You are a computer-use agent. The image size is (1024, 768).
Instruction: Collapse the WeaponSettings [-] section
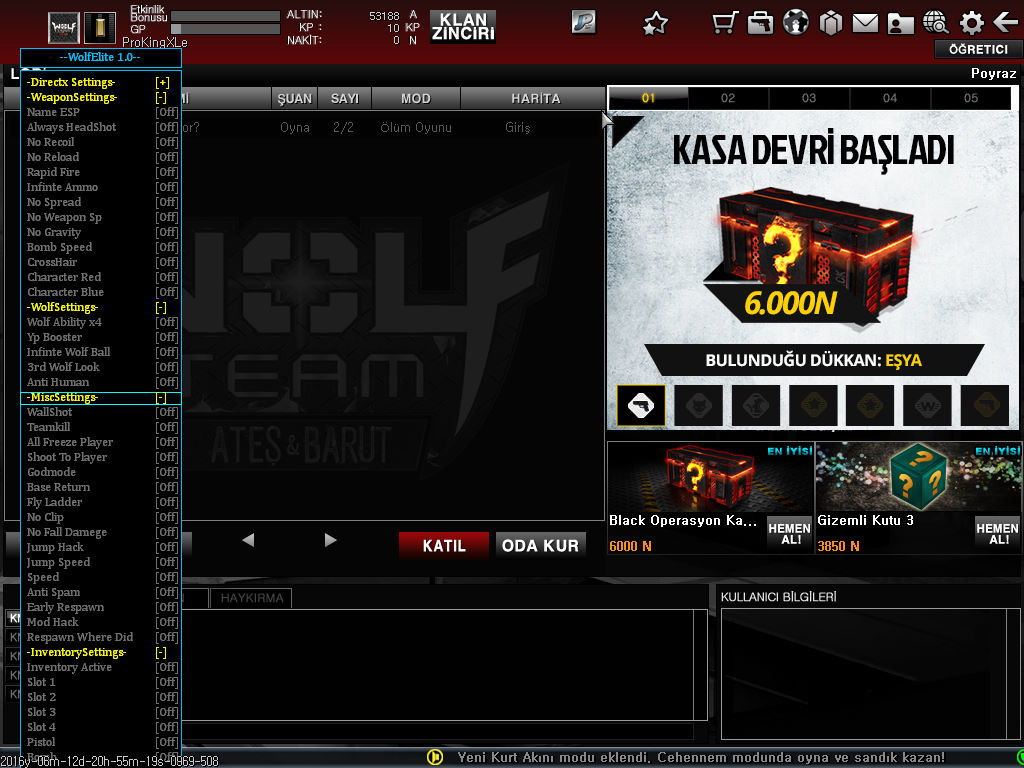161,97
